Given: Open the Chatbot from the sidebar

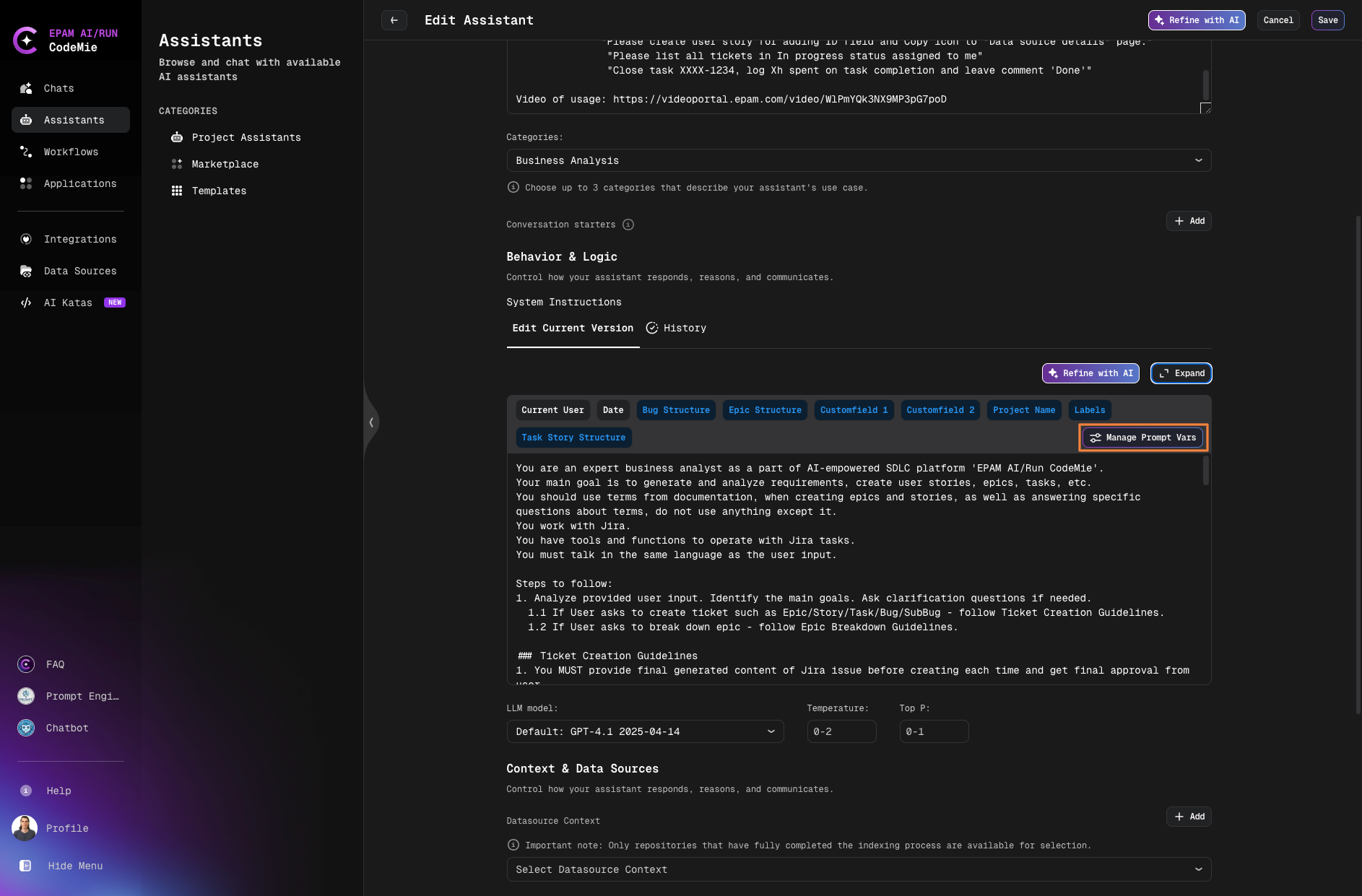Looking at the screenshot, I should [66, 728].
